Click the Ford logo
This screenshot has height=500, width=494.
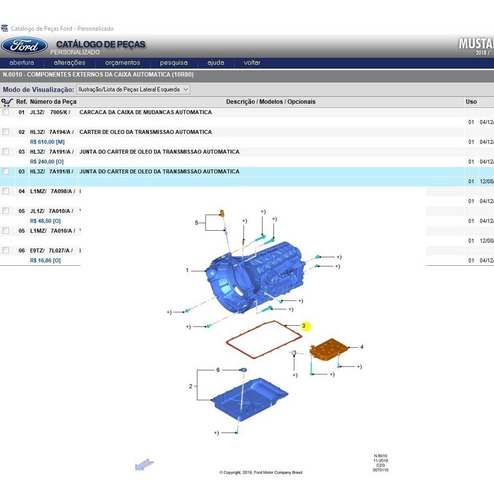pos(24,46)
